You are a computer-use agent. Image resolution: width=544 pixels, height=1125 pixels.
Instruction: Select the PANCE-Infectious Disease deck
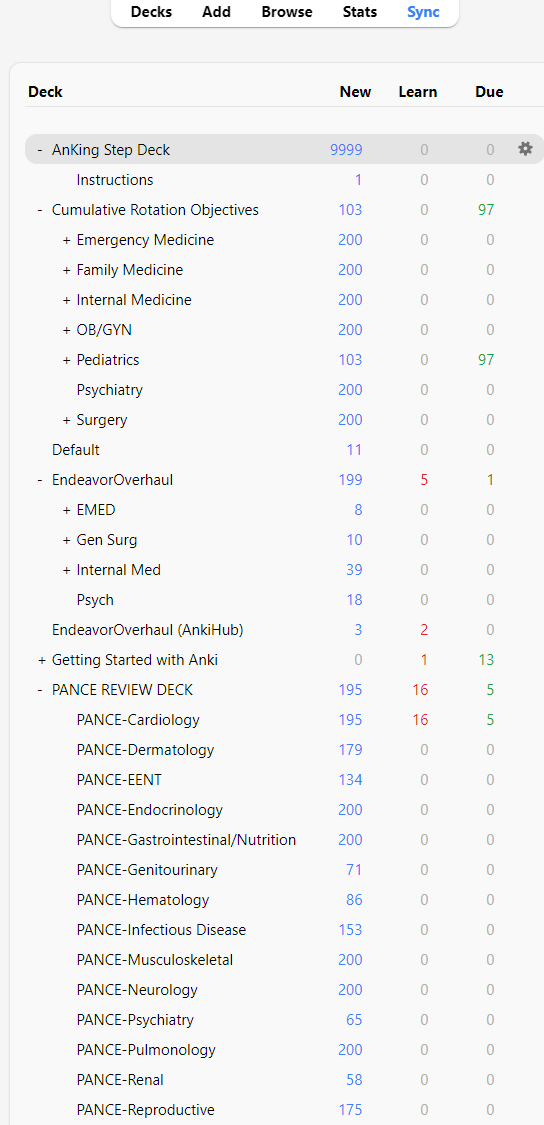coord(161,930)
